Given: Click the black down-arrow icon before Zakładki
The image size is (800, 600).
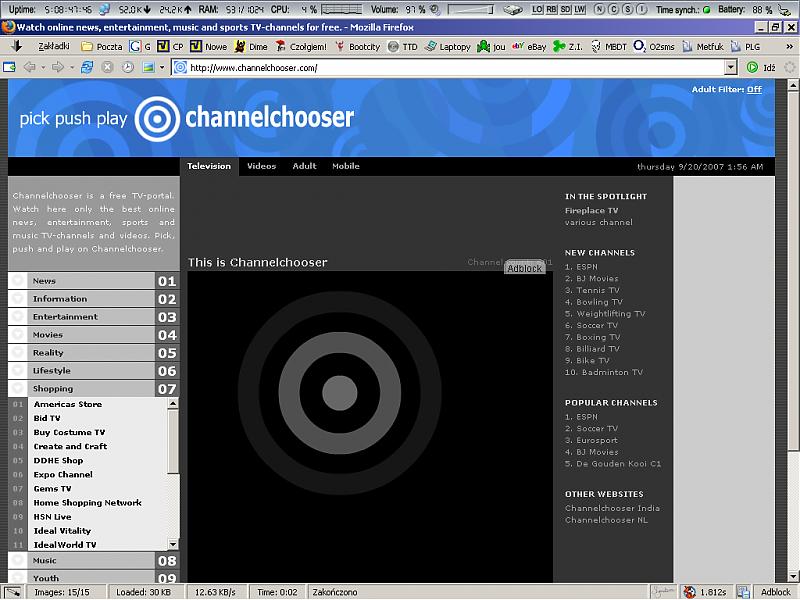Looking at the screenshot, I should click(x=17, y=46).
